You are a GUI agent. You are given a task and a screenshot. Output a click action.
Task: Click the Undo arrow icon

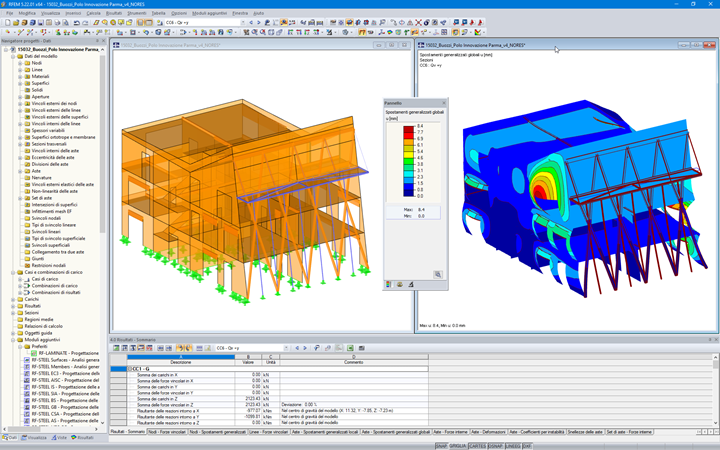pyautogui.click(x=76, y=22)
